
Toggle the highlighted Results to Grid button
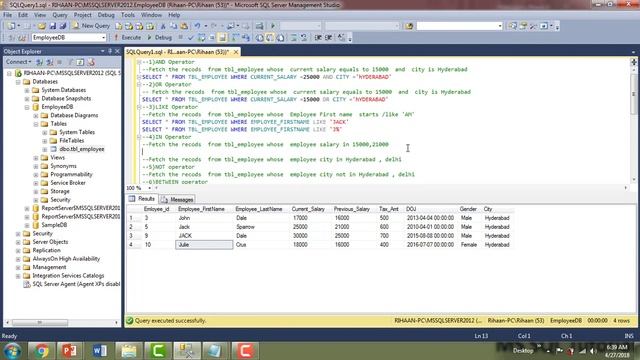pos(270,38)
